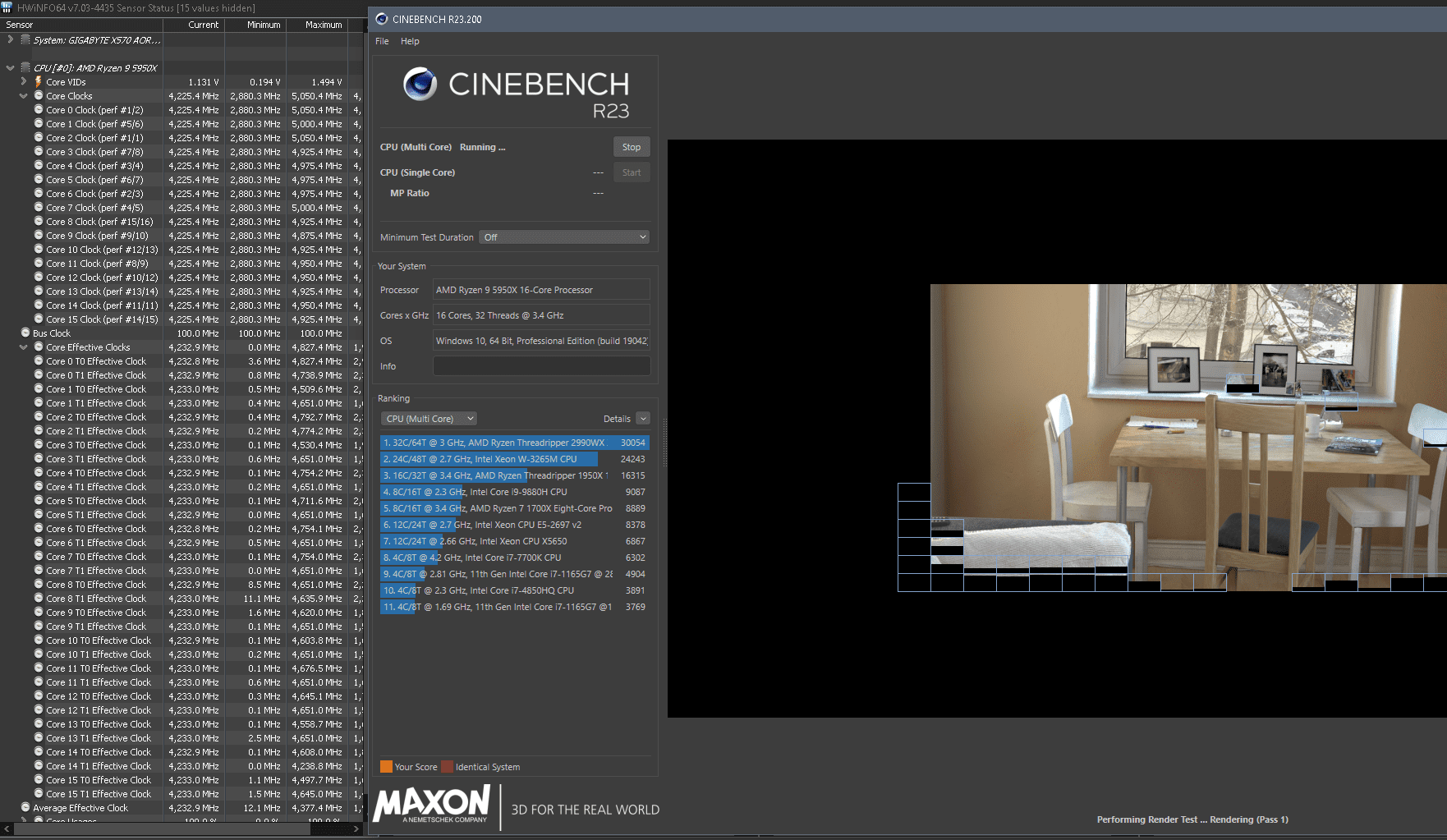Click the Info input field

(x=541, y=366)
